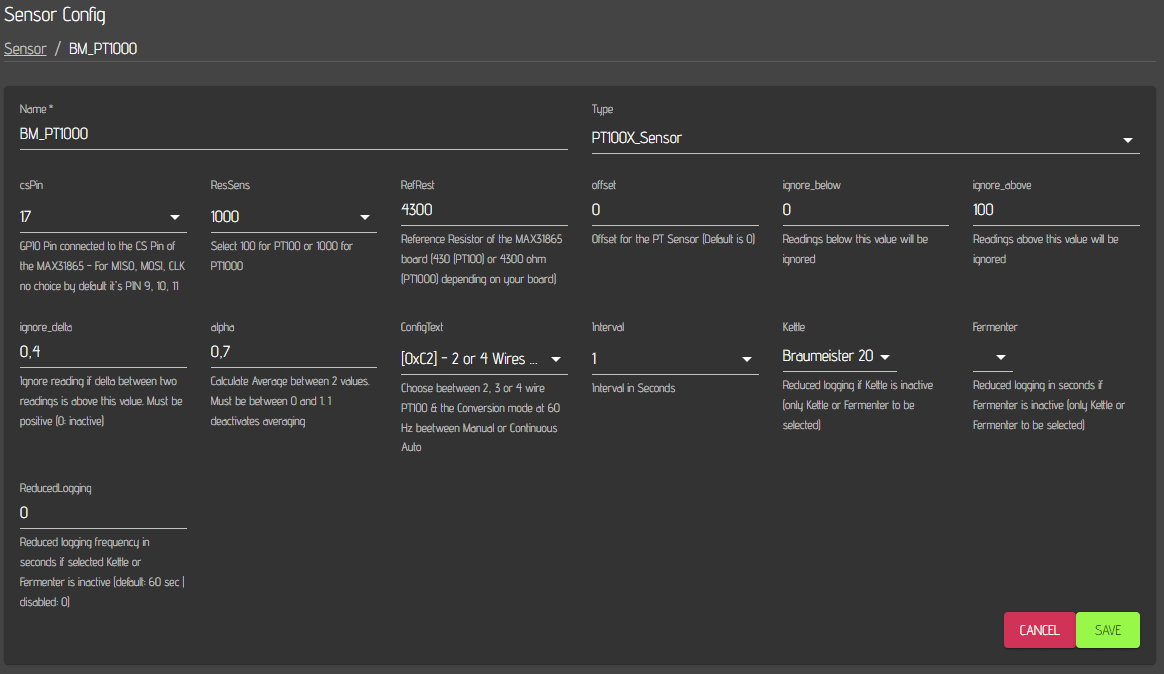Open the Kettle dropdown showing Braumeister 20
Image resolution: width=1164 pixels, height=674 pixels.
(885, 356)
